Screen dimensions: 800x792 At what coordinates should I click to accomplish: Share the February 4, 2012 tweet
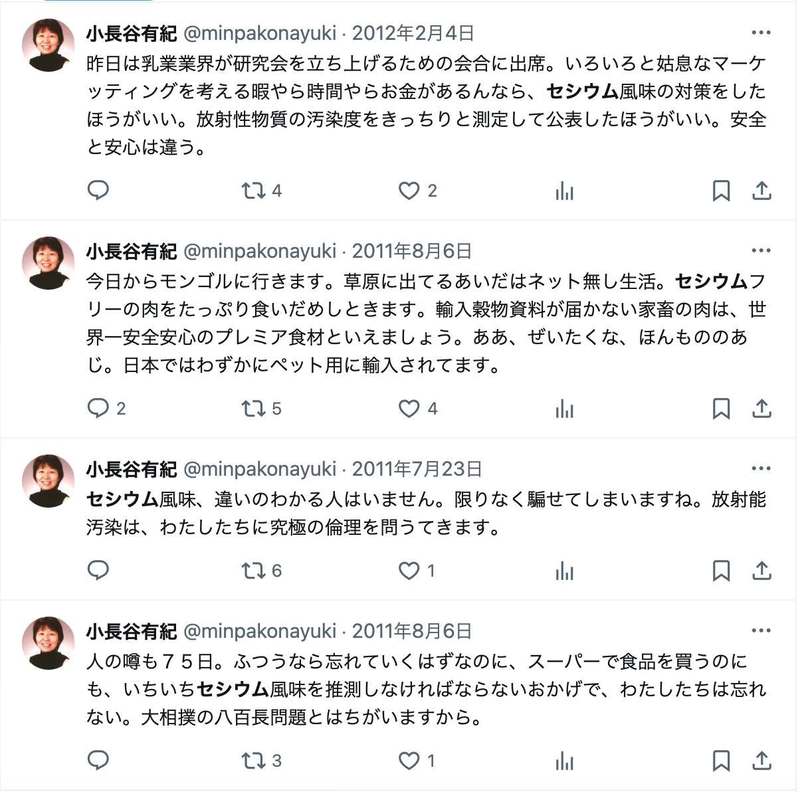761,190
